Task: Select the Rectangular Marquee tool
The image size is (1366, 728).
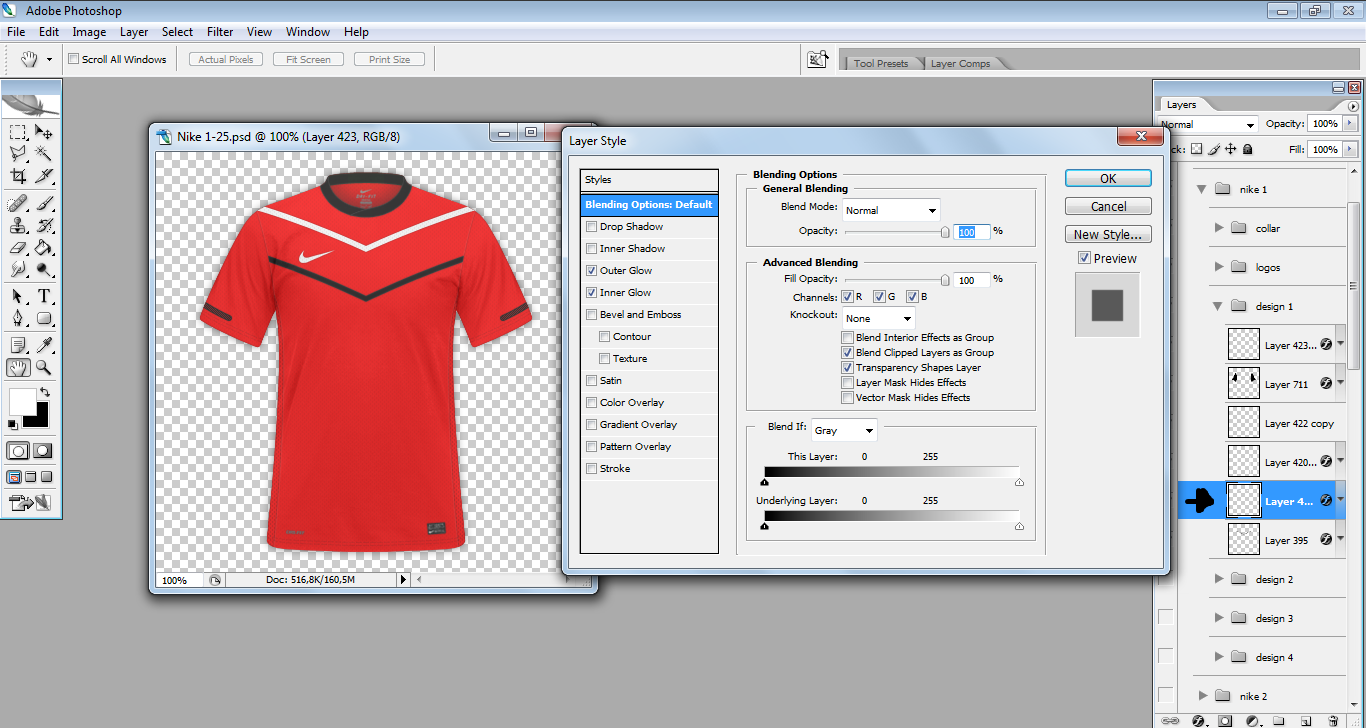Action: (18, 132)
